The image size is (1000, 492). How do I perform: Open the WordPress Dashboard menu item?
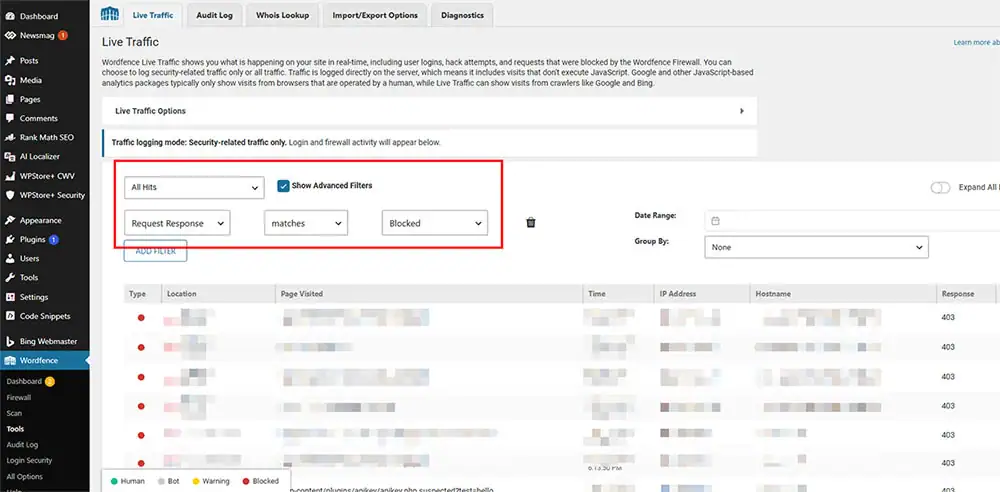coord(38,16)
